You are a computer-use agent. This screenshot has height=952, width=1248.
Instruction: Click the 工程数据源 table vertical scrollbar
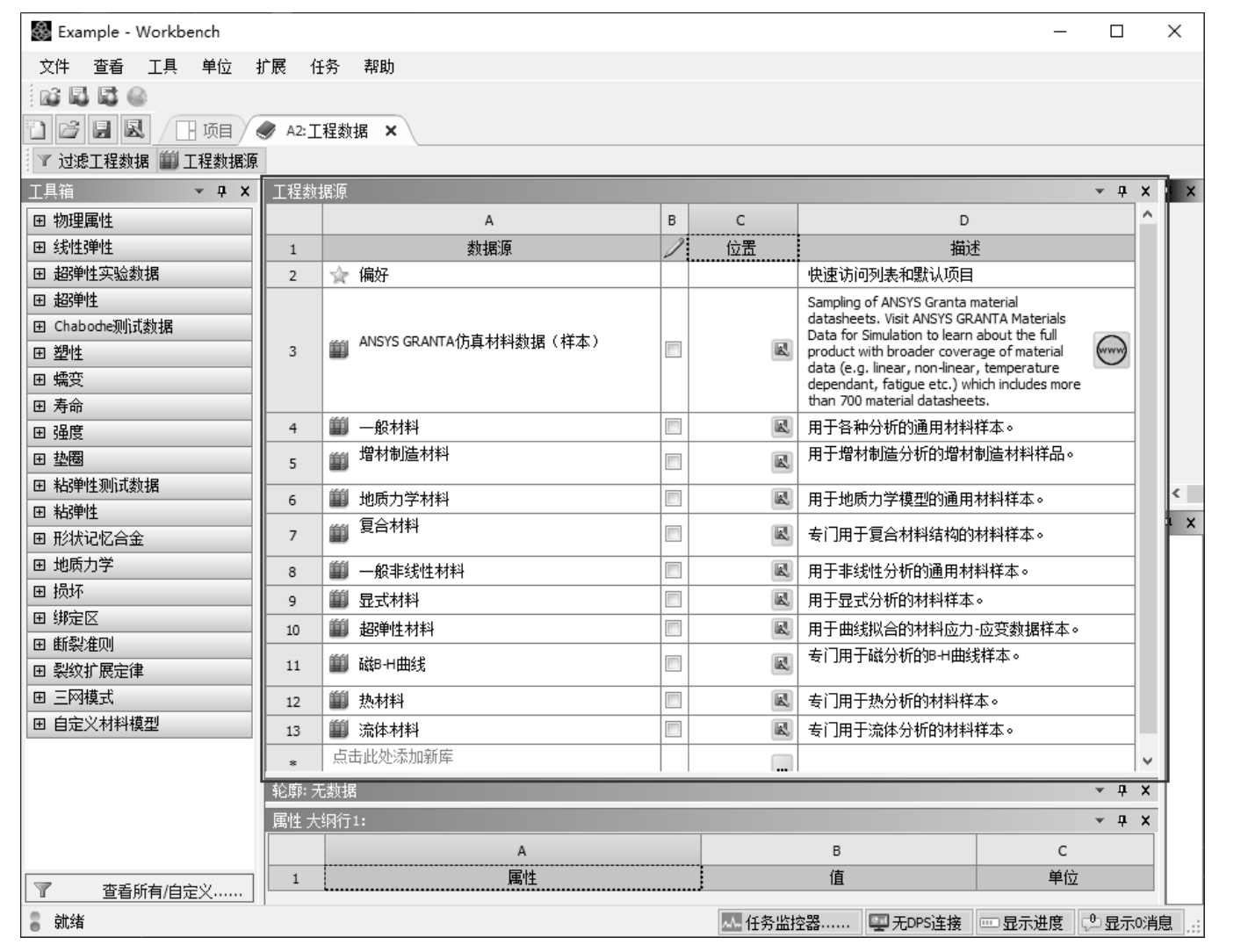[x=1147, y=483]
